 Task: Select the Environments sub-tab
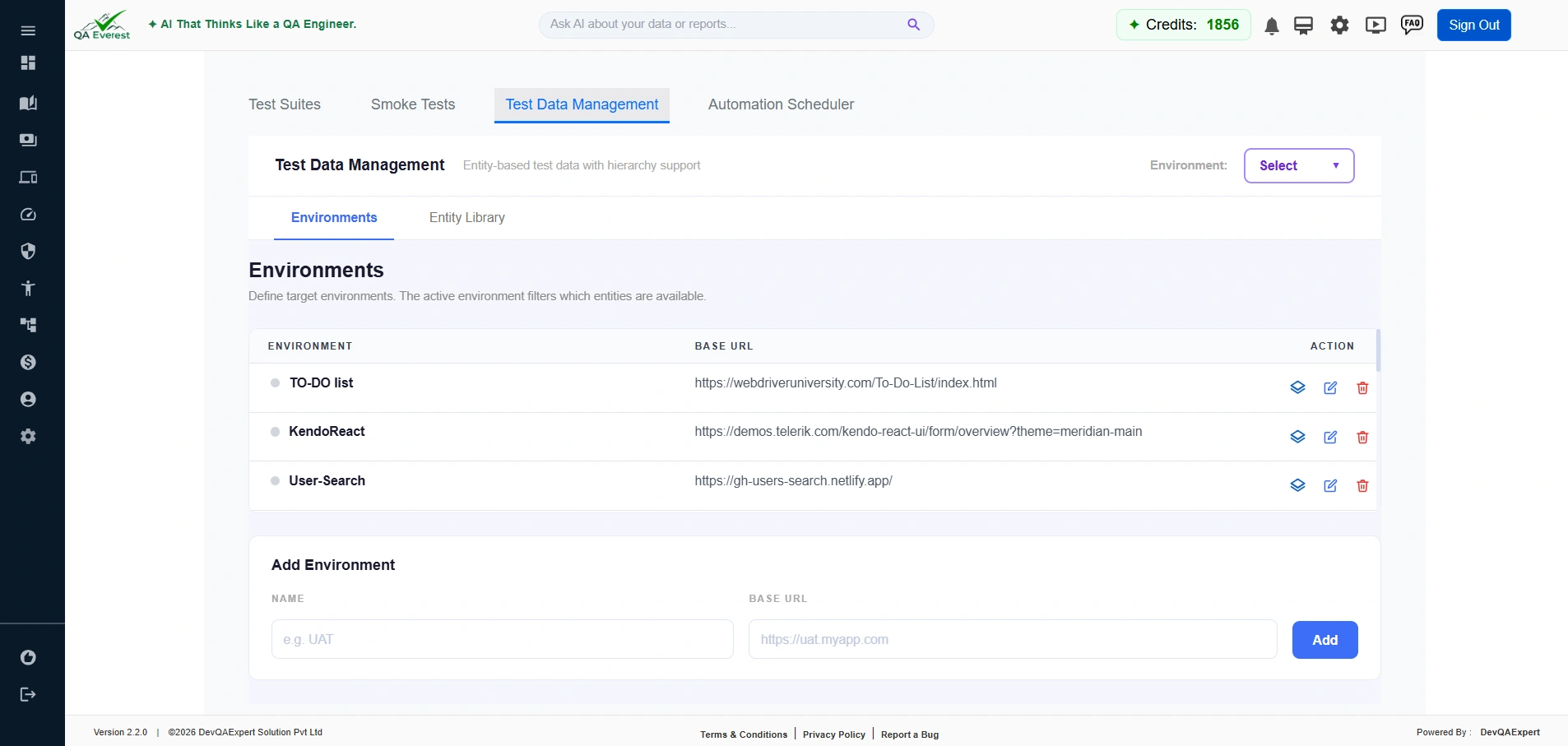[x=334, y=218]
